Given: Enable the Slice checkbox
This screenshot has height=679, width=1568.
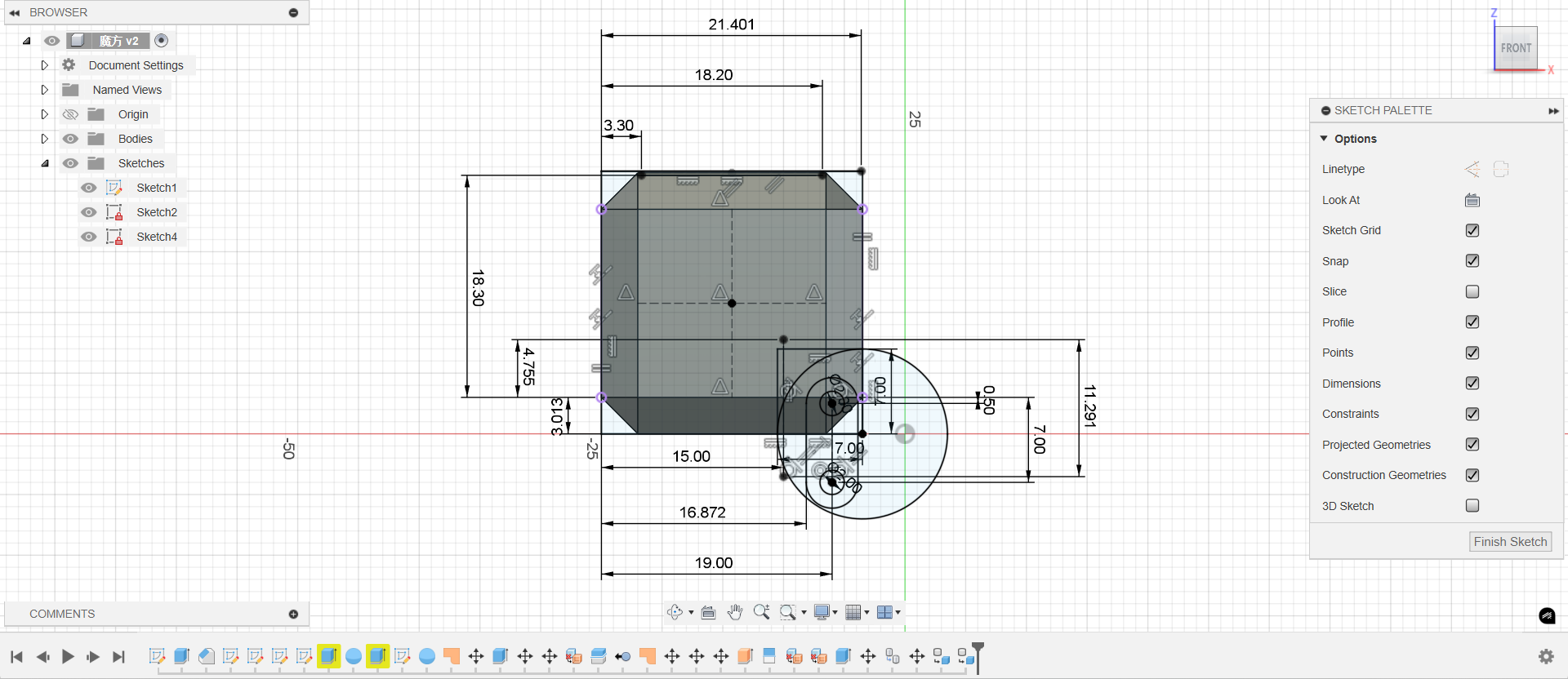Looking at the screenshot, I should (1472, 291).
